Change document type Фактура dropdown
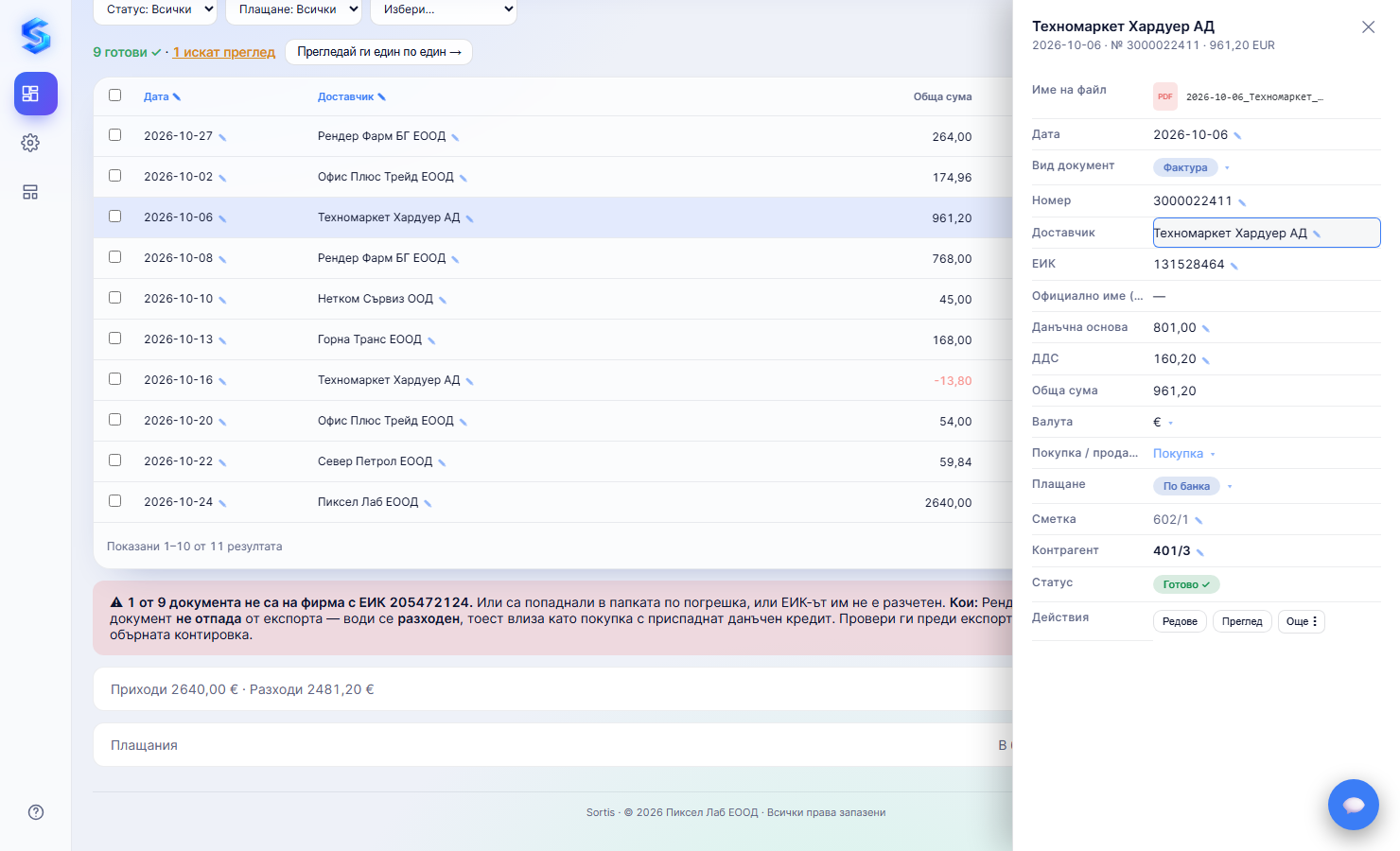Screen dimensions: 1400x851 pos(1192,167)
